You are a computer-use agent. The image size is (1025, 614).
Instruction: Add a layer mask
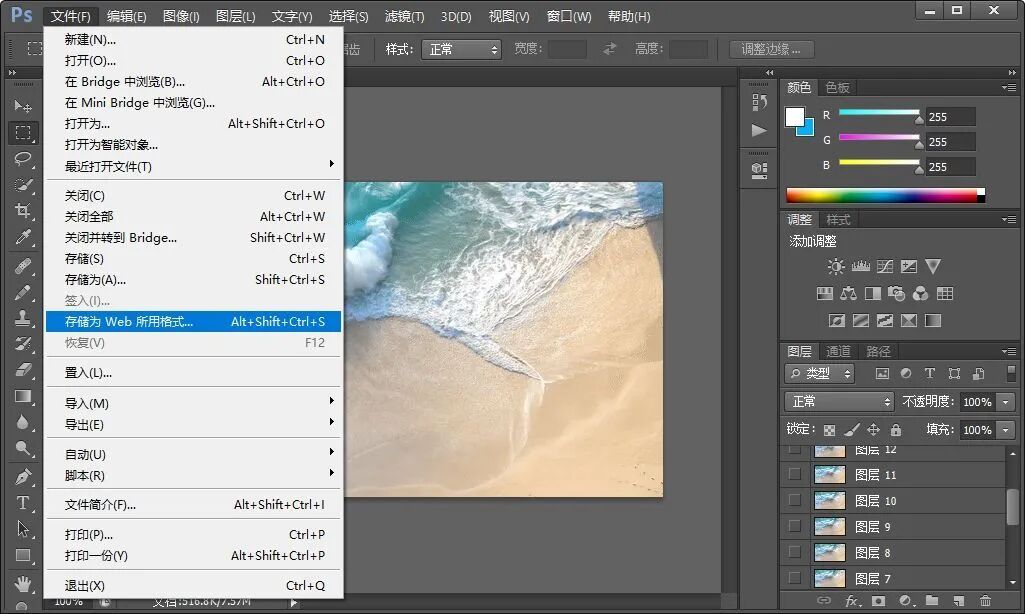(879, 600)
